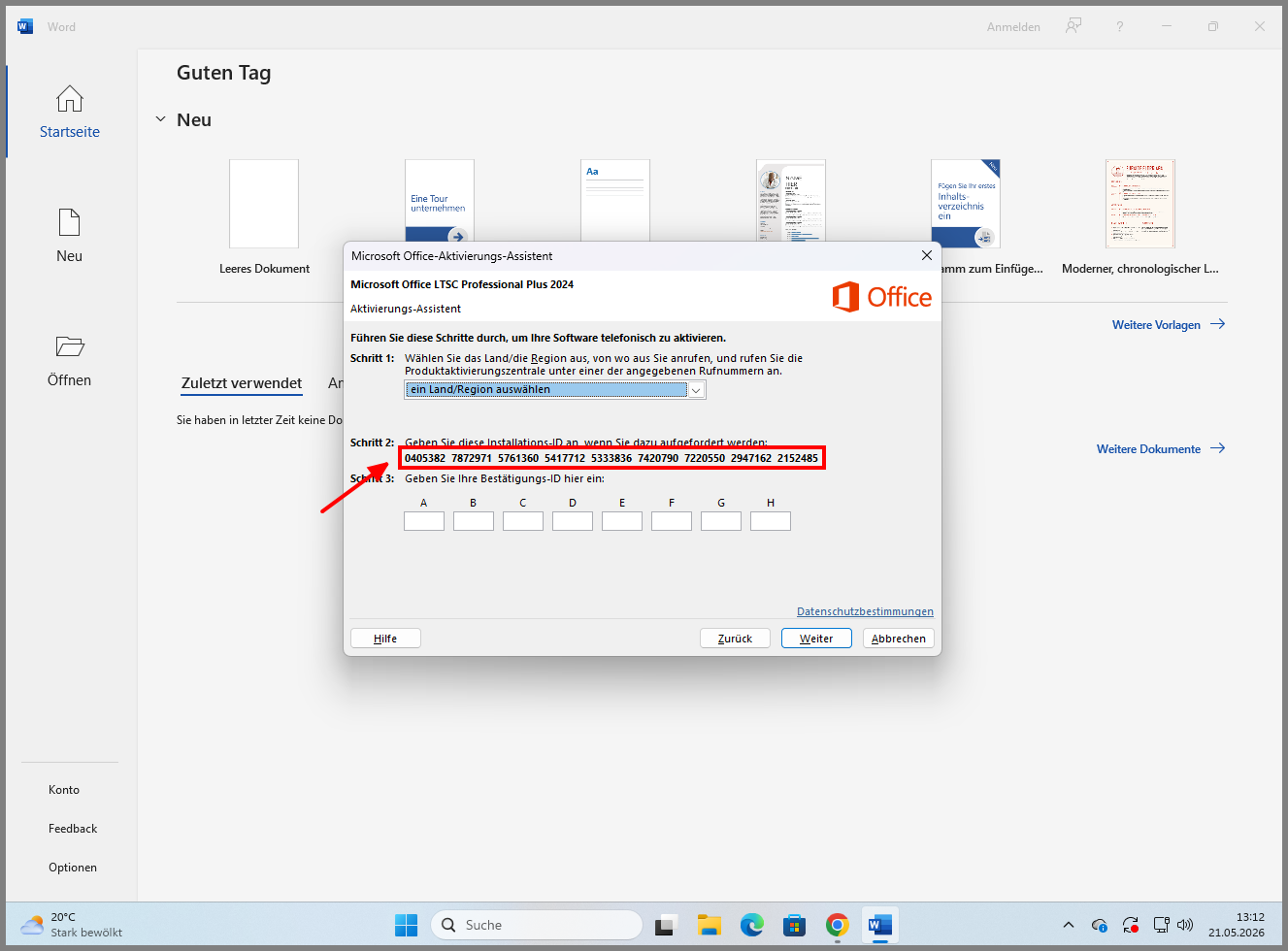Click the Word taskbar icon
This screenshot has width=1288, height=951.
[880, 925]
